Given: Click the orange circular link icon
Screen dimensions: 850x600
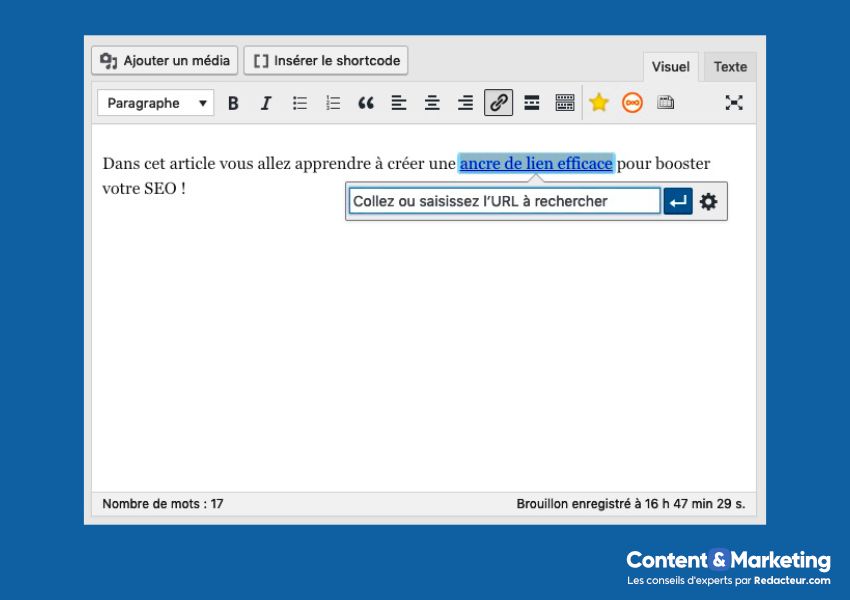Looking at the screenshot, I should (632, 103).
